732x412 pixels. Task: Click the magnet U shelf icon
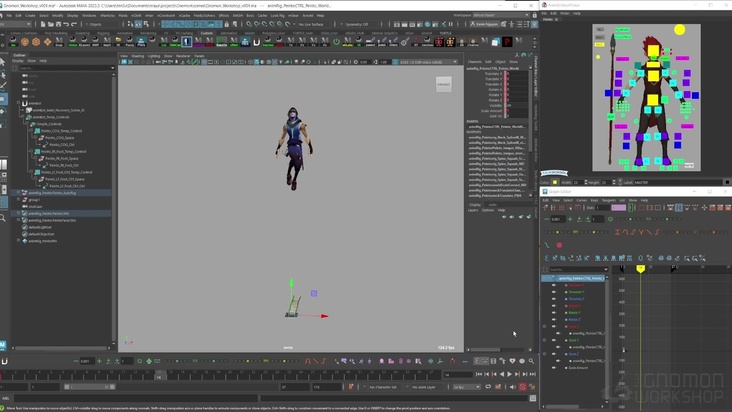click(x=256, y=42)
